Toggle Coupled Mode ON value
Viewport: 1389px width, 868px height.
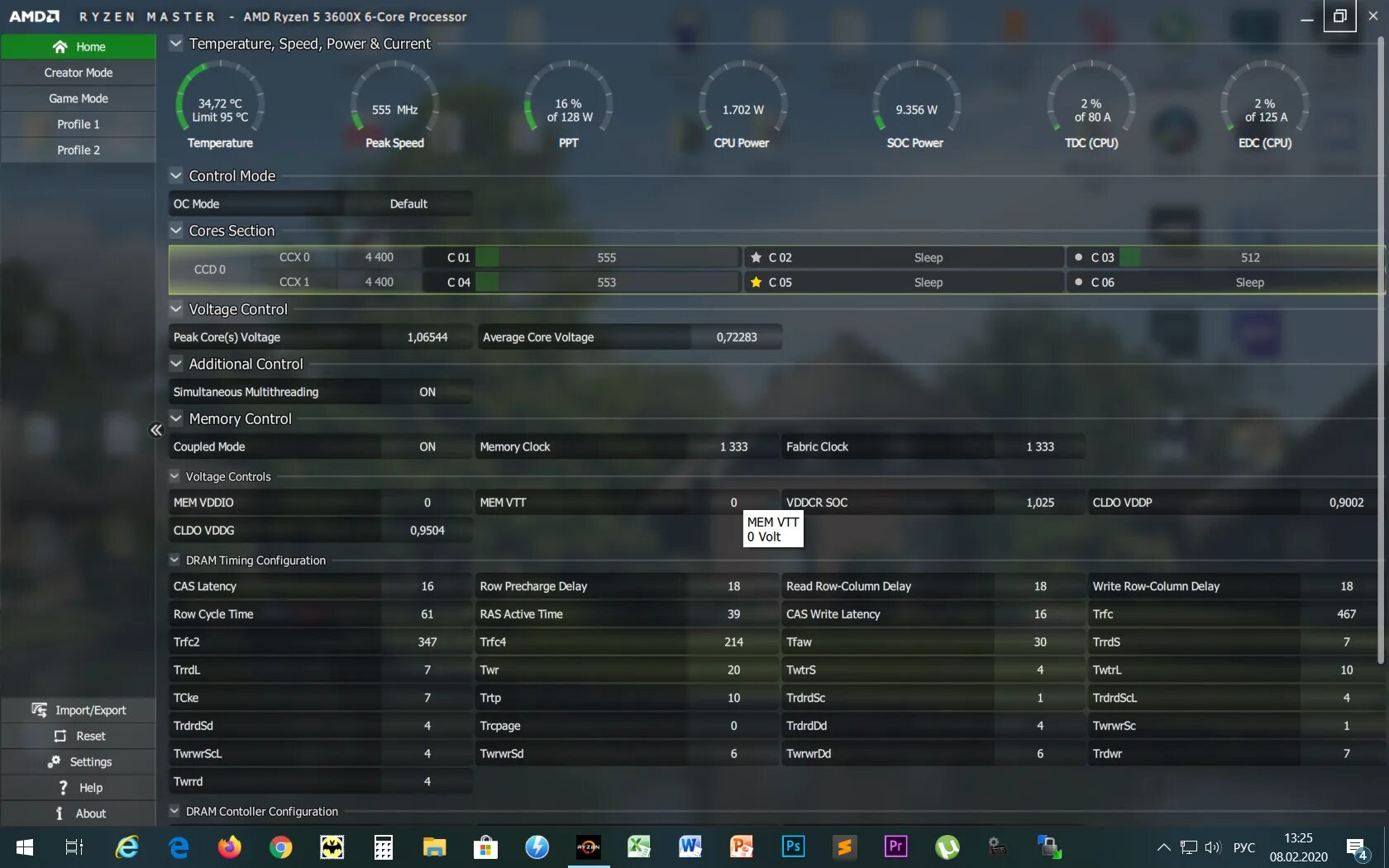click(427, 446)
